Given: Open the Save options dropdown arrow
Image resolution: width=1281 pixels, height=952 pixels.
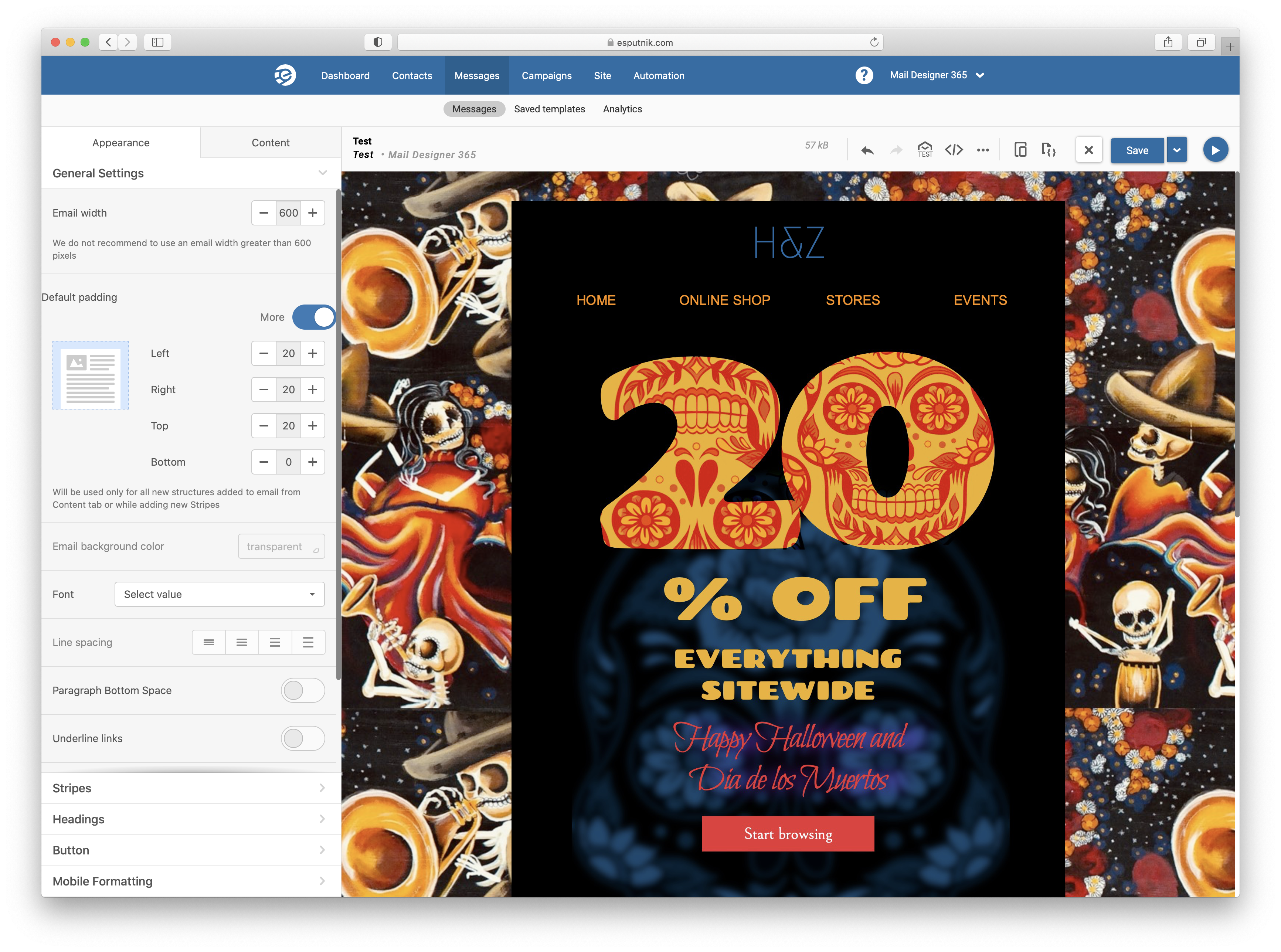Looking at the screenshot, I should tap(1177, 150).
